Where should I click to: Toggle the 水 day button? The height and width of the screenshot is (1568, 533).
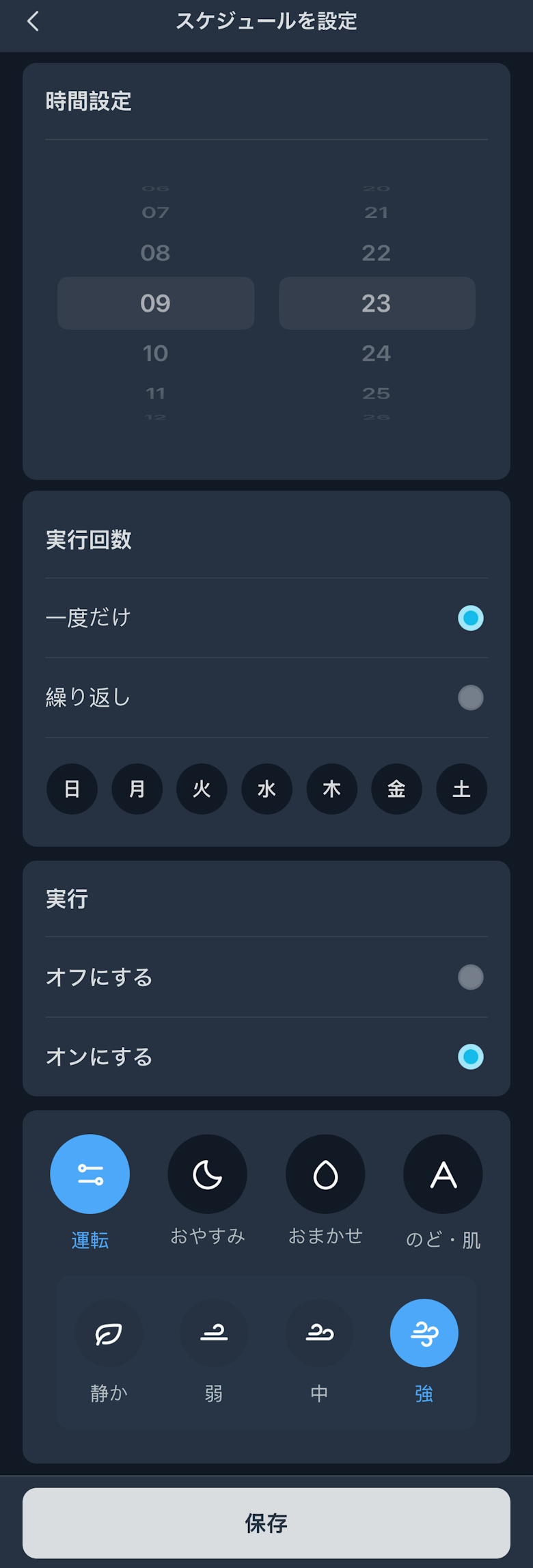click(x=266, y=789)
